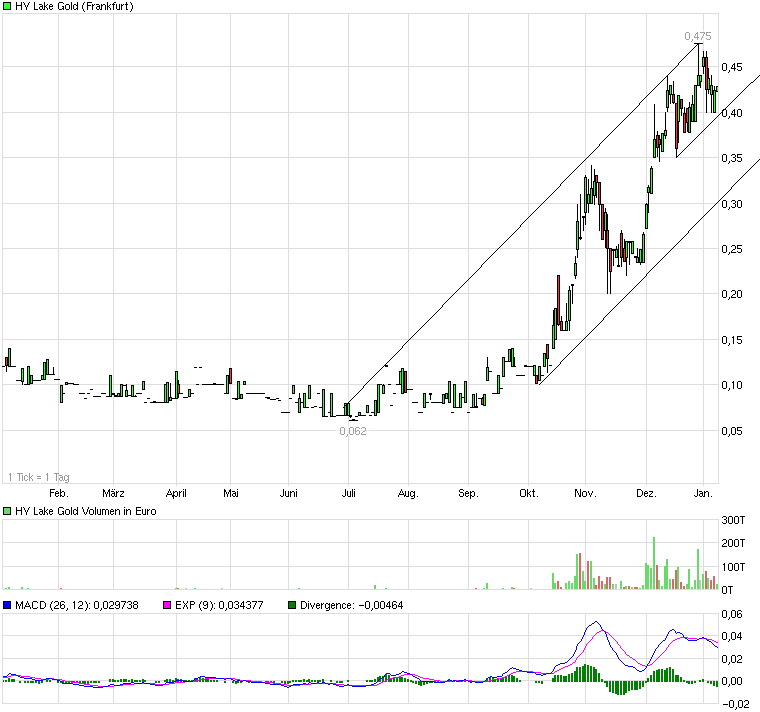Click the 0,062 low price annotation
Image resolution: width=760 pixels, height=712 pixels.
[353, 431]
